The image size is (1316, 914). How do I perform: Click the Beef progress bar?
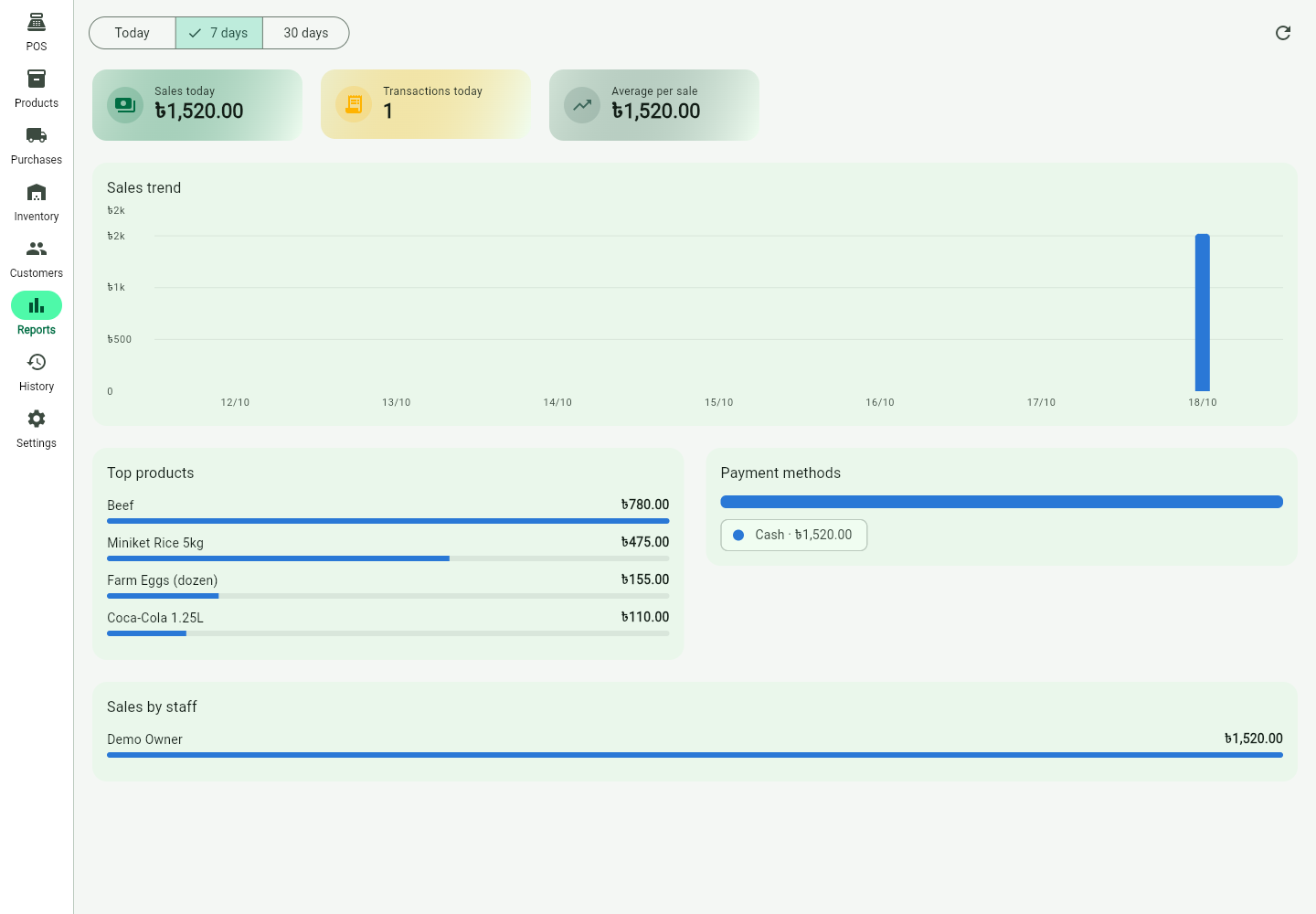pos(388,521)
